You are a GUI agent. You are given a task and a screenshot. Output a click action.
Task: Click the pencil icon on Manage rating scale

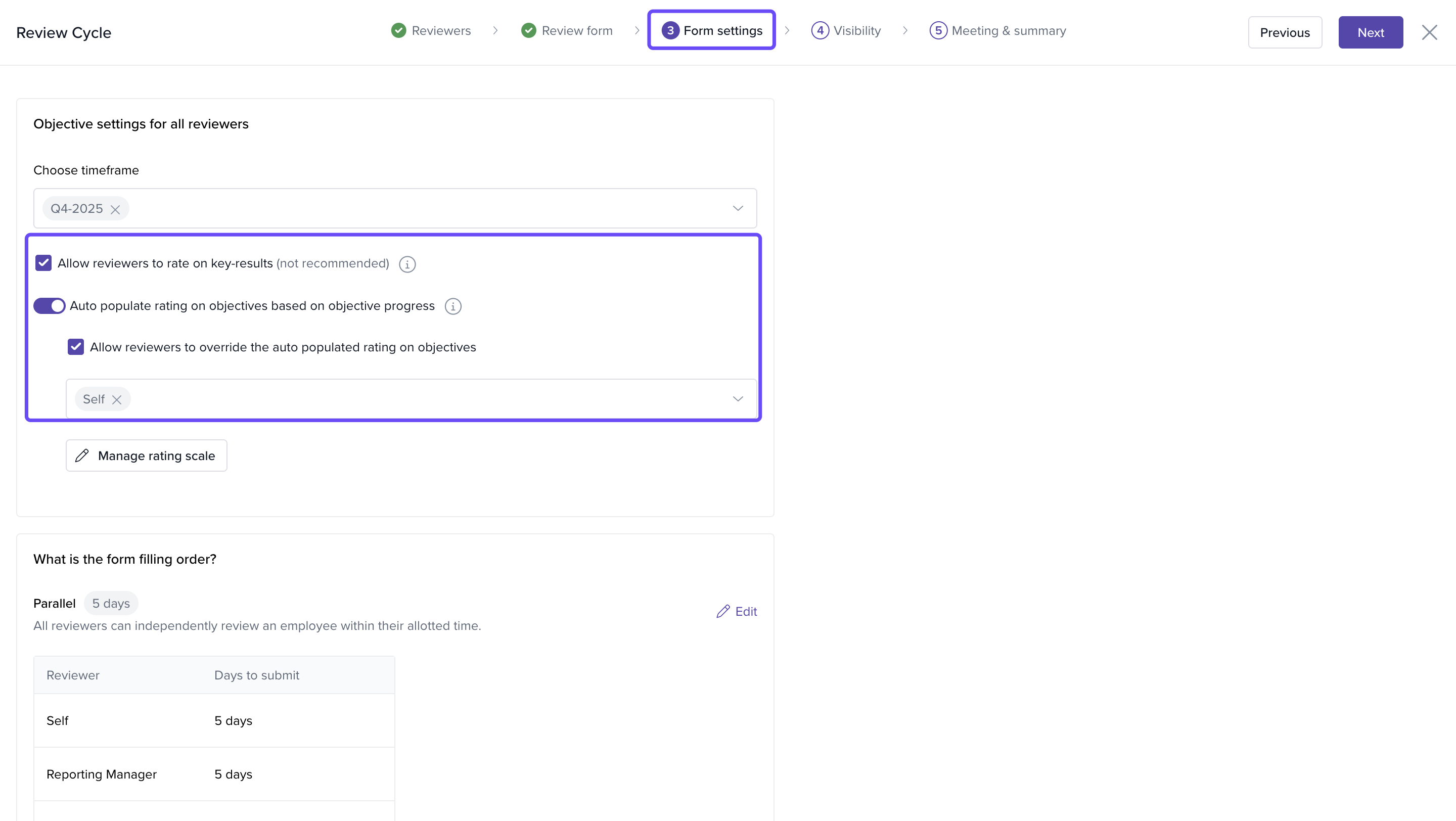point(82,455)
